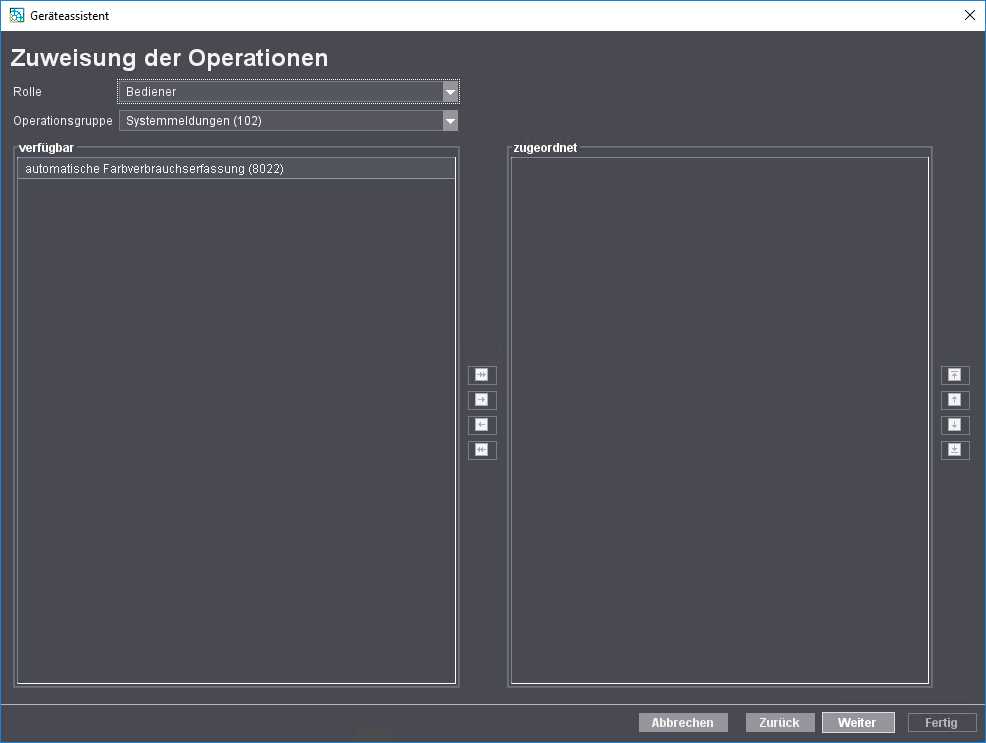The width and height of the screenshot is (986, 743).
Task: Go back with the Zurück button
Action: coord(780,722)
